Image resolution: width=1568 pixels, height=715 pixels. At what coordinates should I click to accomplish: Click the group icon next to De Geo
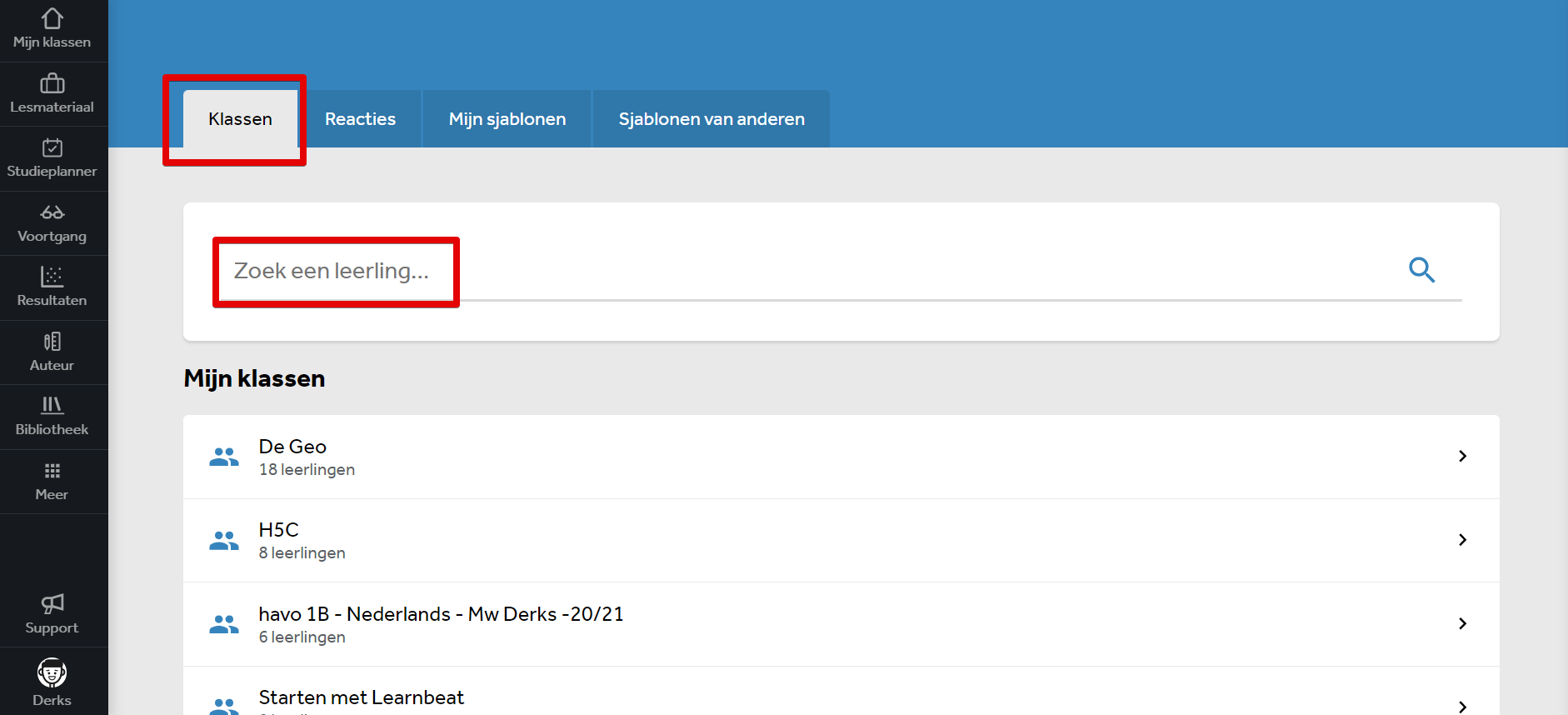224,457
